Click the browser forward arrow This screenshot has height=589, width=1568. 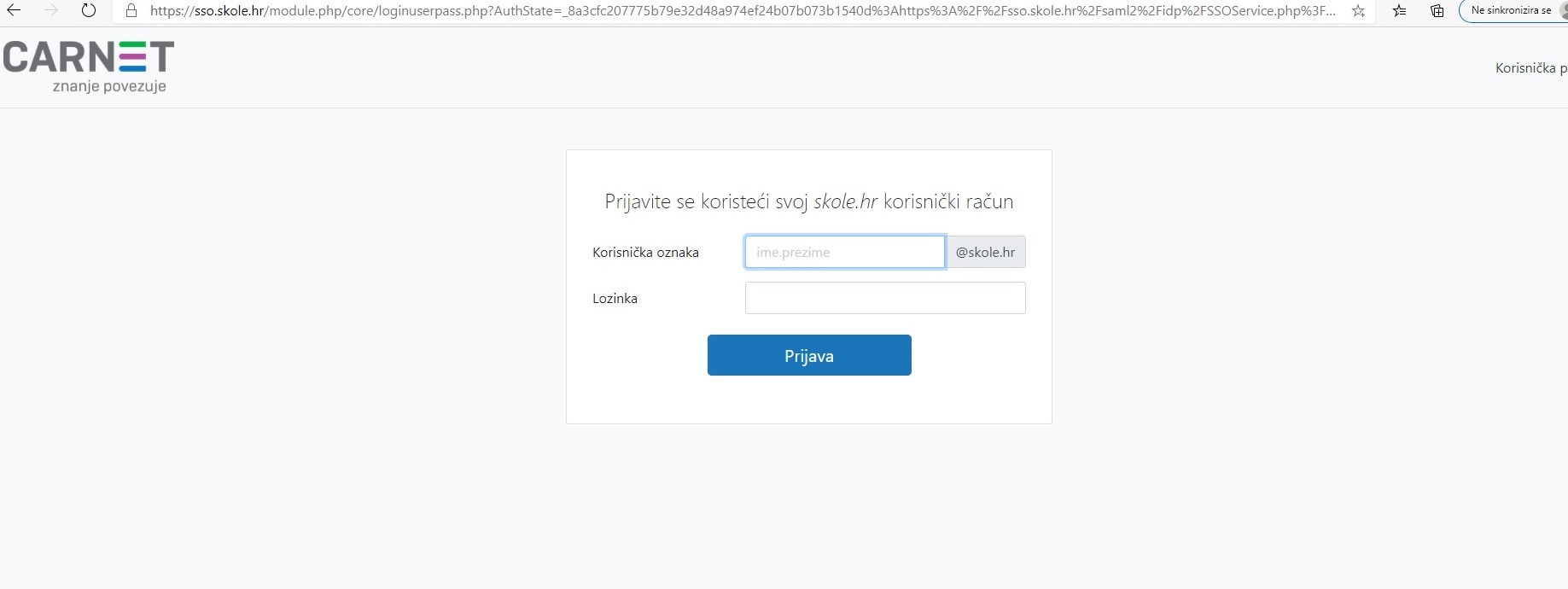(51, 11)
